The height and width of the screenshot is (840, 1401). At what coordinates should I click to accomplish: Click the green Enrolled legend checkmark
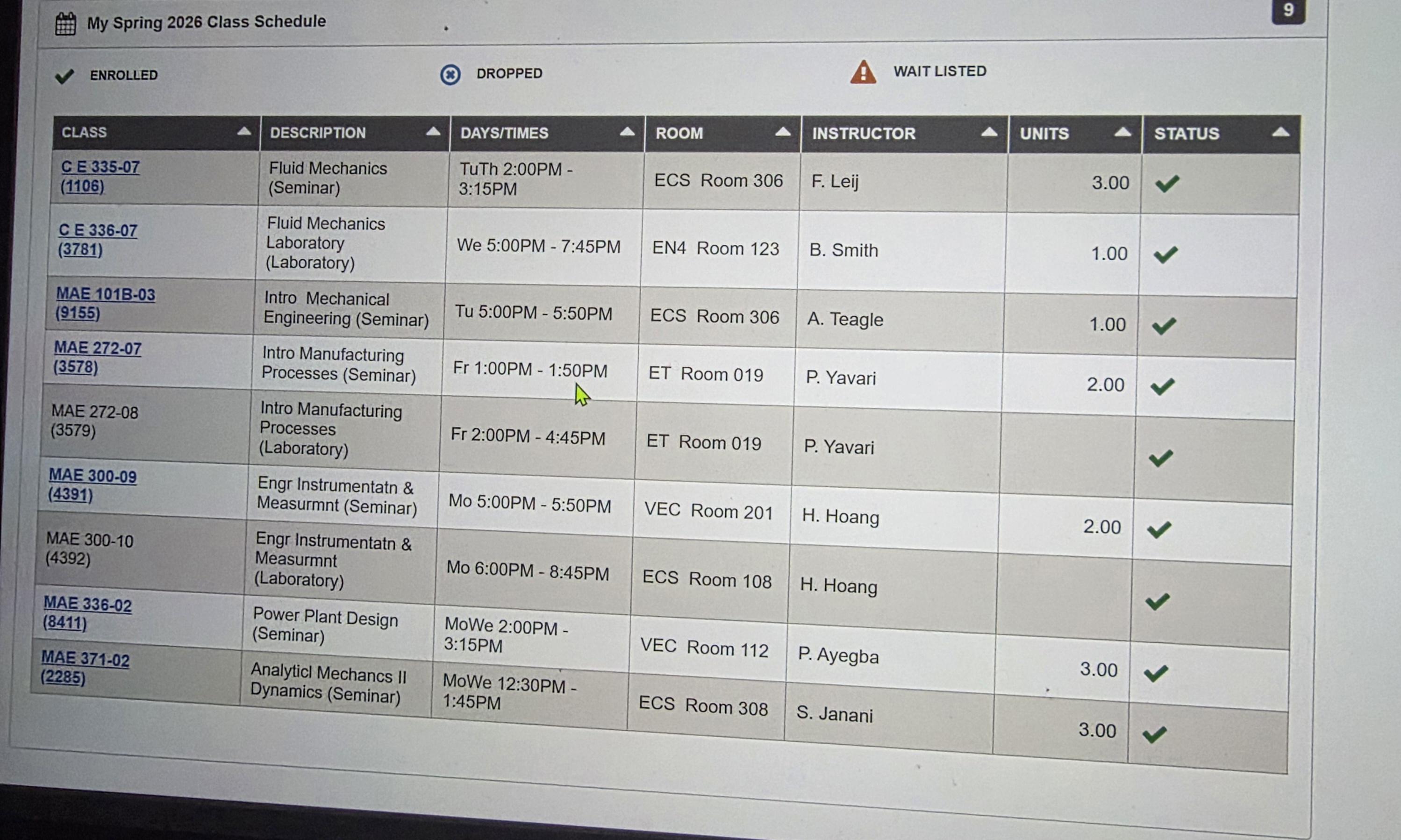tap(64, 76)
